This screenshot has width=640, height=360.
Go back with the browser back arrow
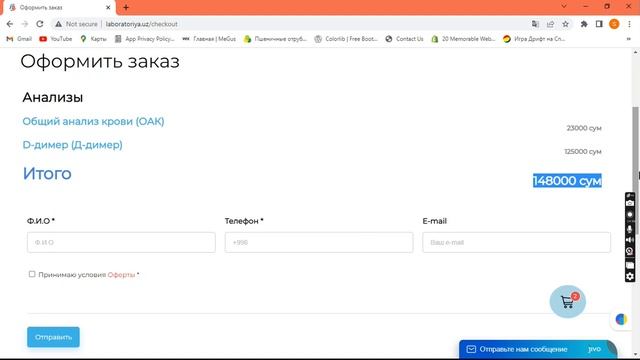(x=10, y=24)
